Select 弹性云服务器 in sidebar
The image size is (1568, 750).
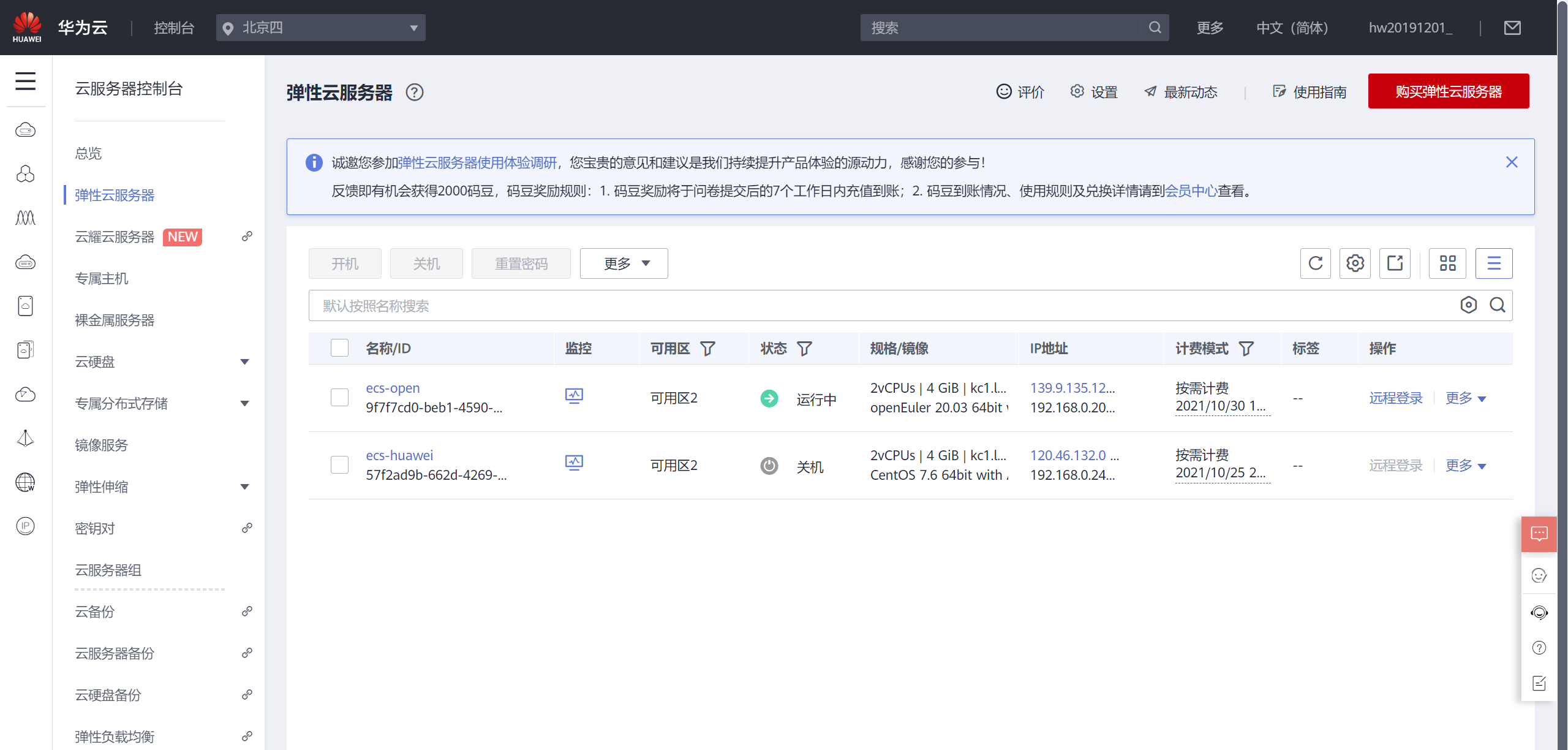coord(115,195)
